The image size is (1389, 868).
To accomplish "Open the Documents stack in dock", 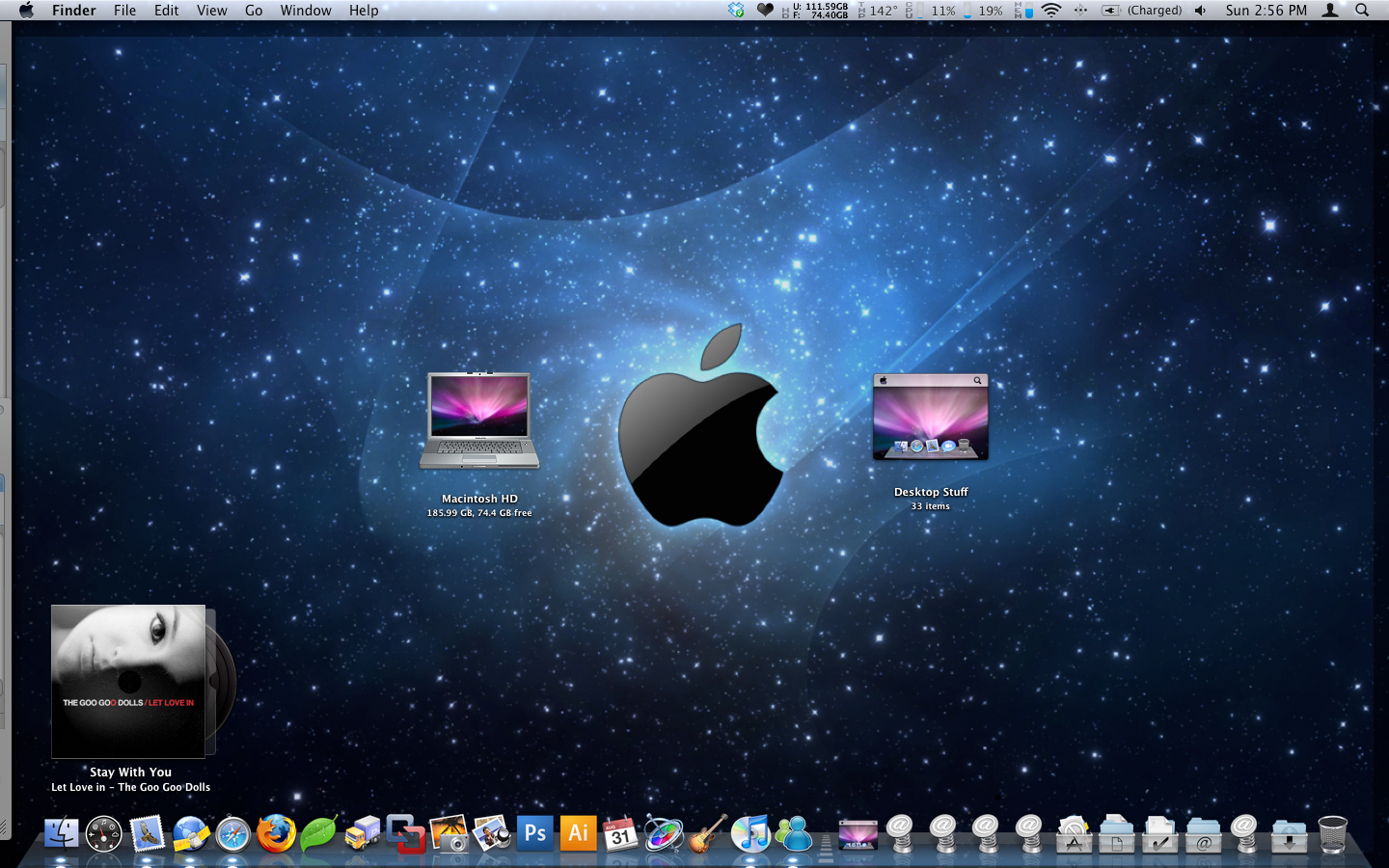I will point(1117,833).
